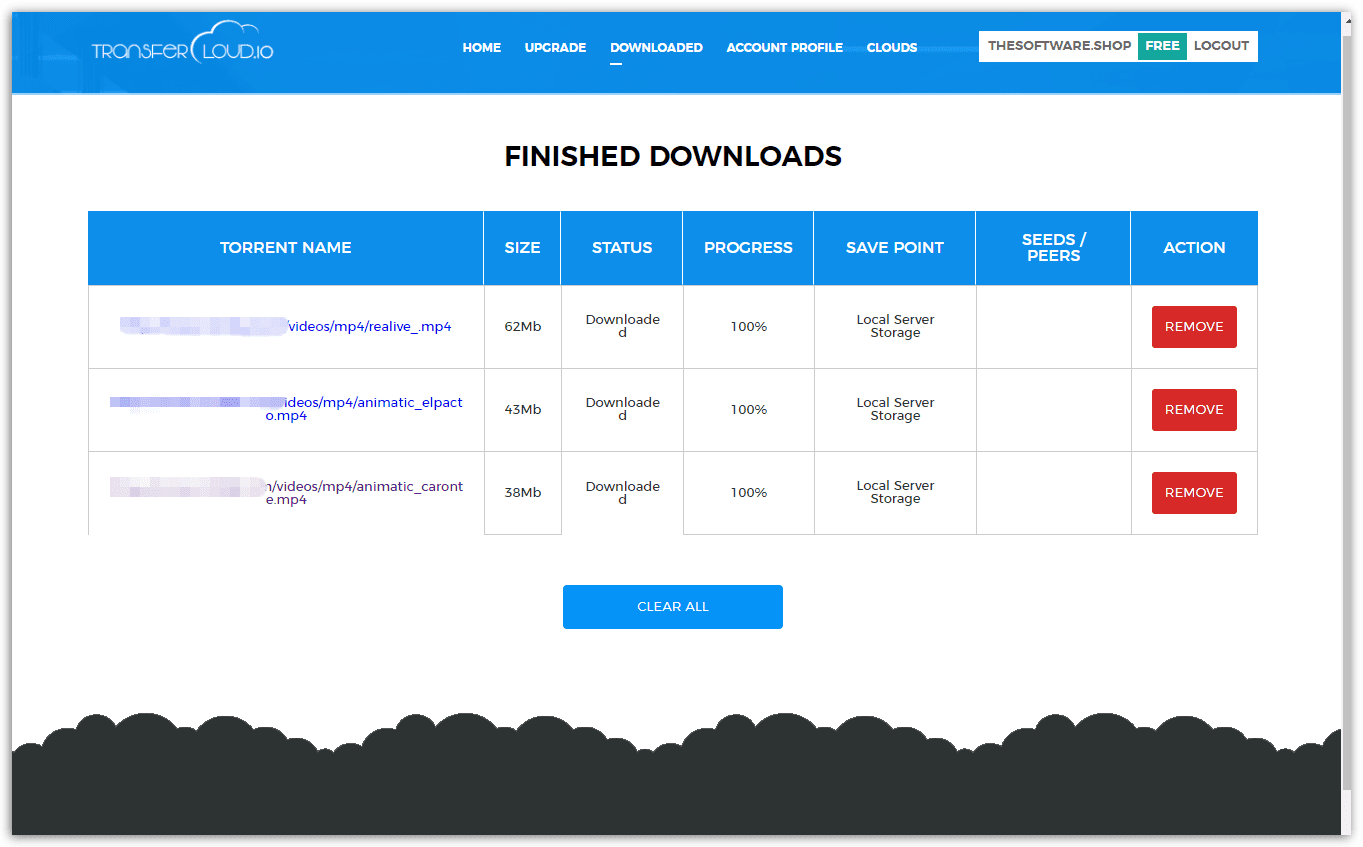Click the TORRENT NAME column header
The width and height of the screenshot is (1363, 847).
(x=286, y=248)
